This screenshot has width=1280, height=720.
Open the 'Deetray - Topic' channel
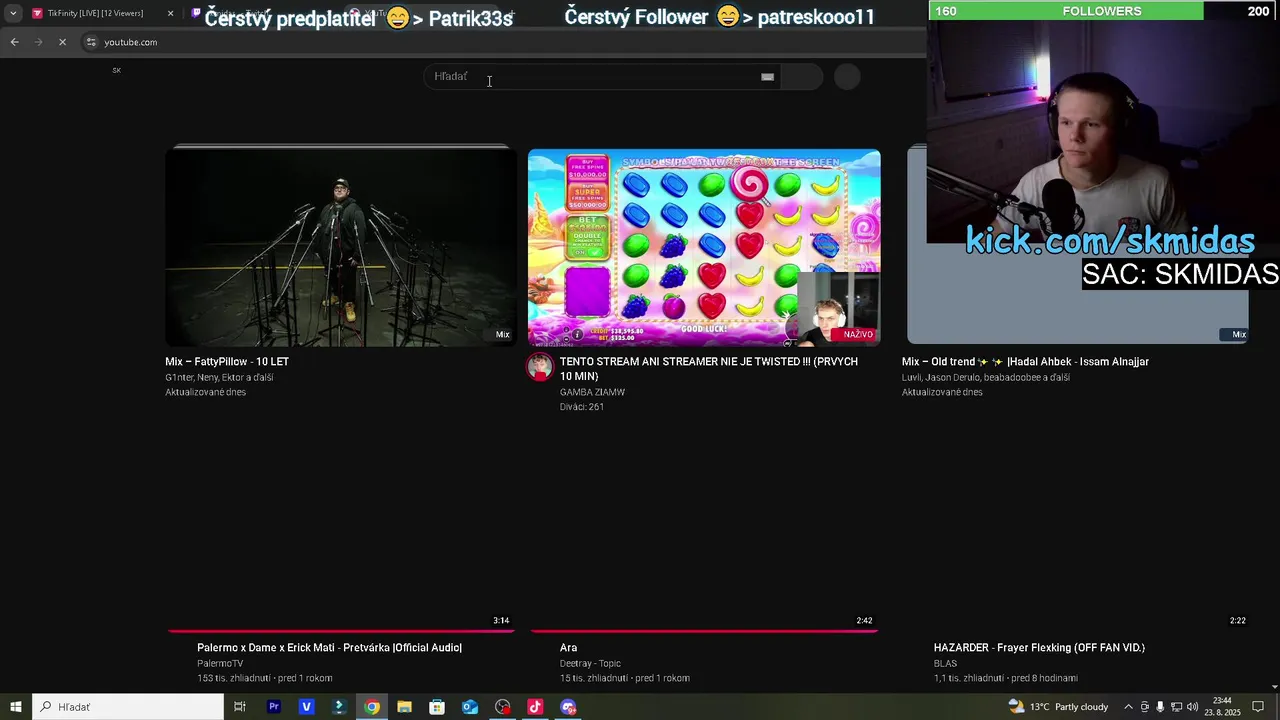click(x=590, y=663)
